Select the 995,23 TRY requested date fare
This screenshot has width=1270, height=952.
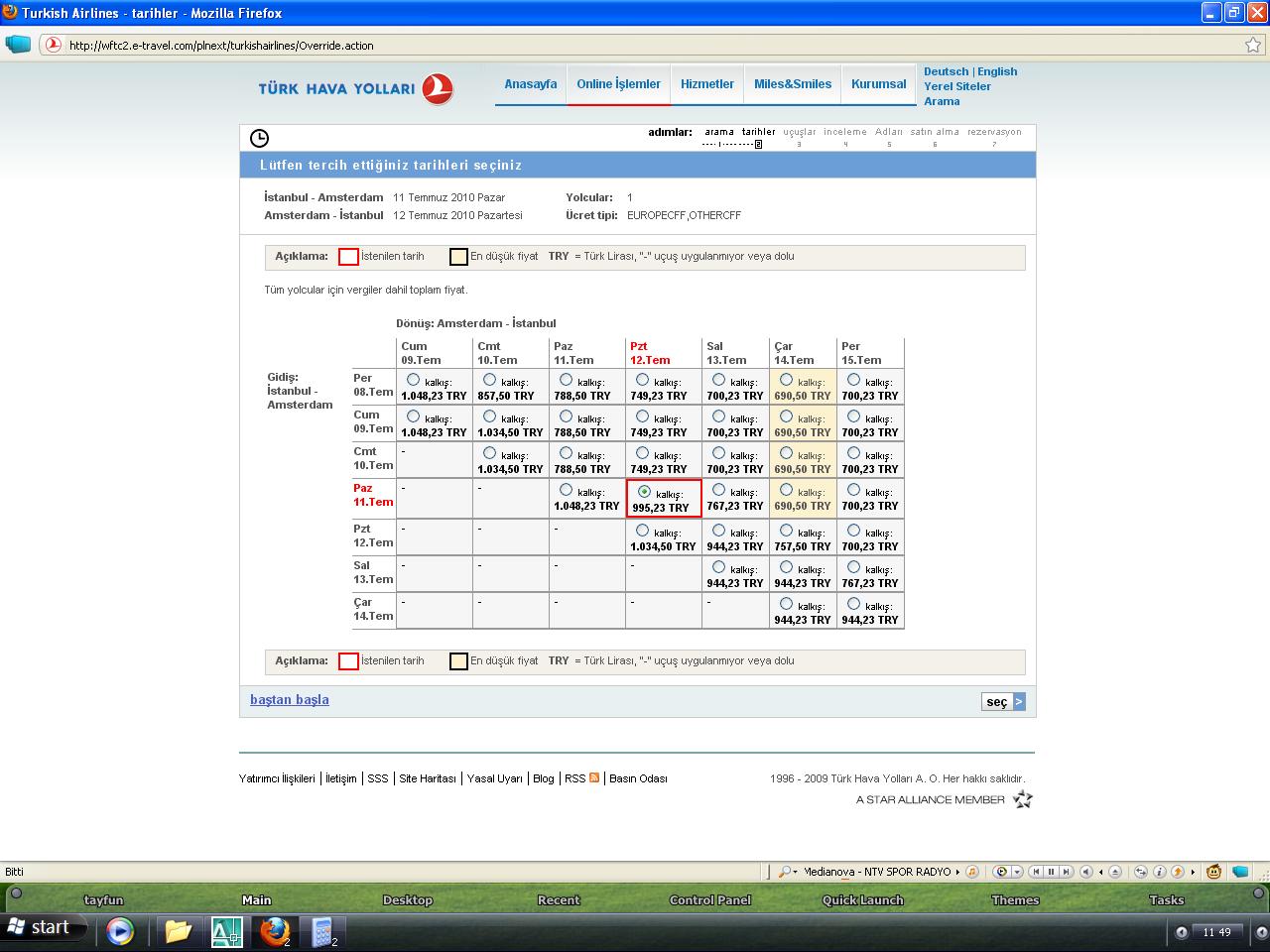tap(645, 491)
